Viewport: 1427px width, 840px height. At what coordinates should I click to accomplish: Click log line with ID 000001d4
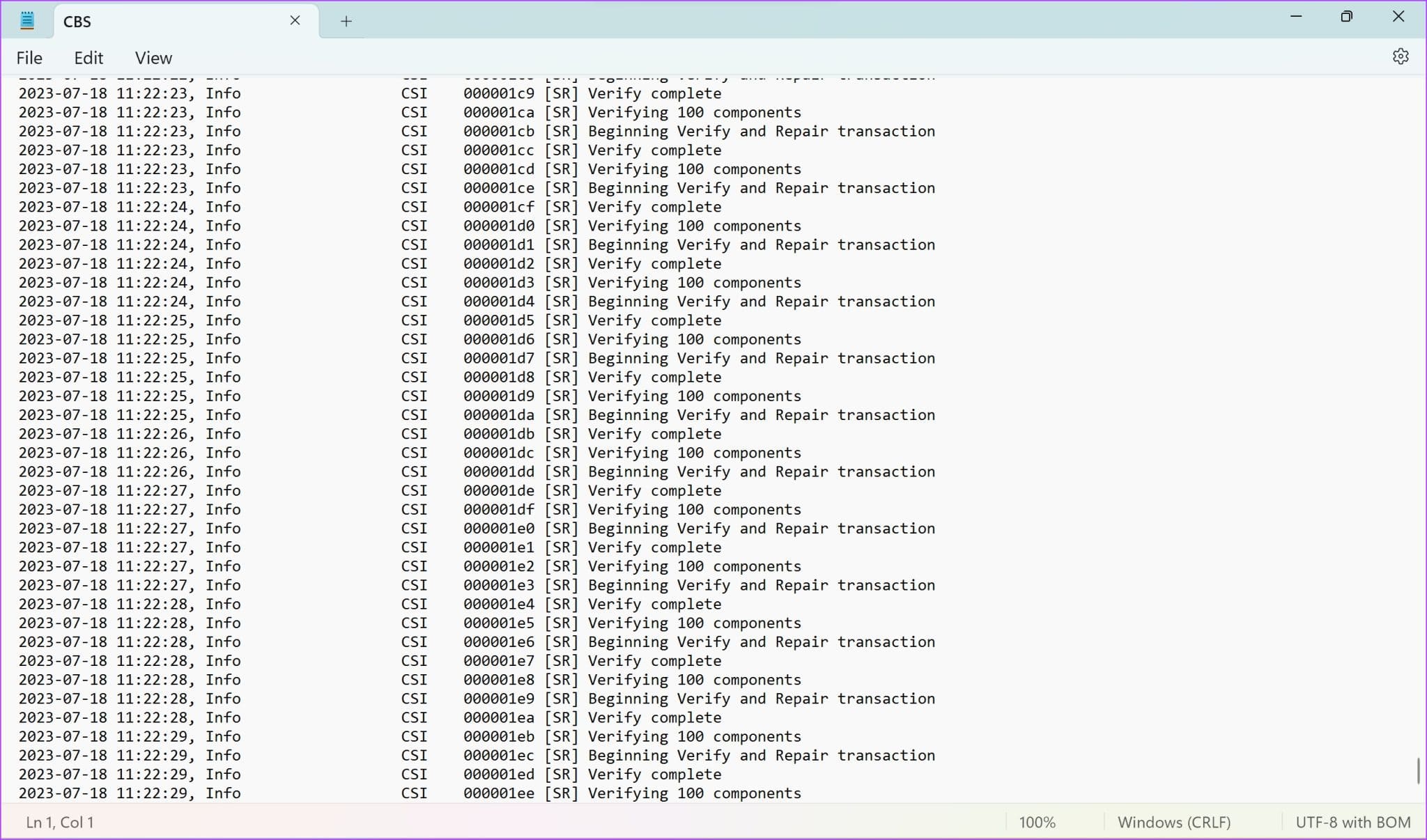point(477,302)
